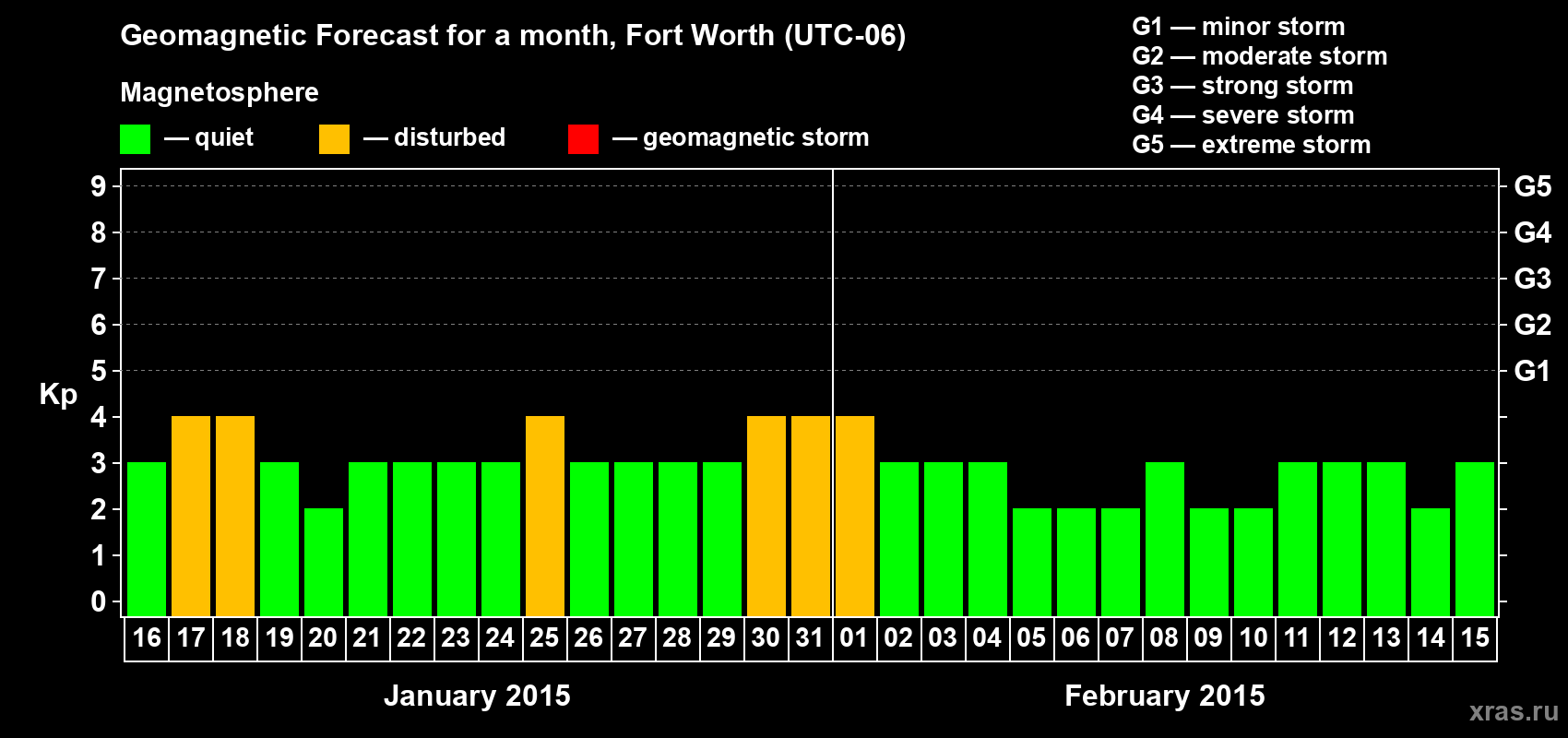Click the green quiet legend swatch
Screen dimensions: 1568x738
click(x=135, y=139)
